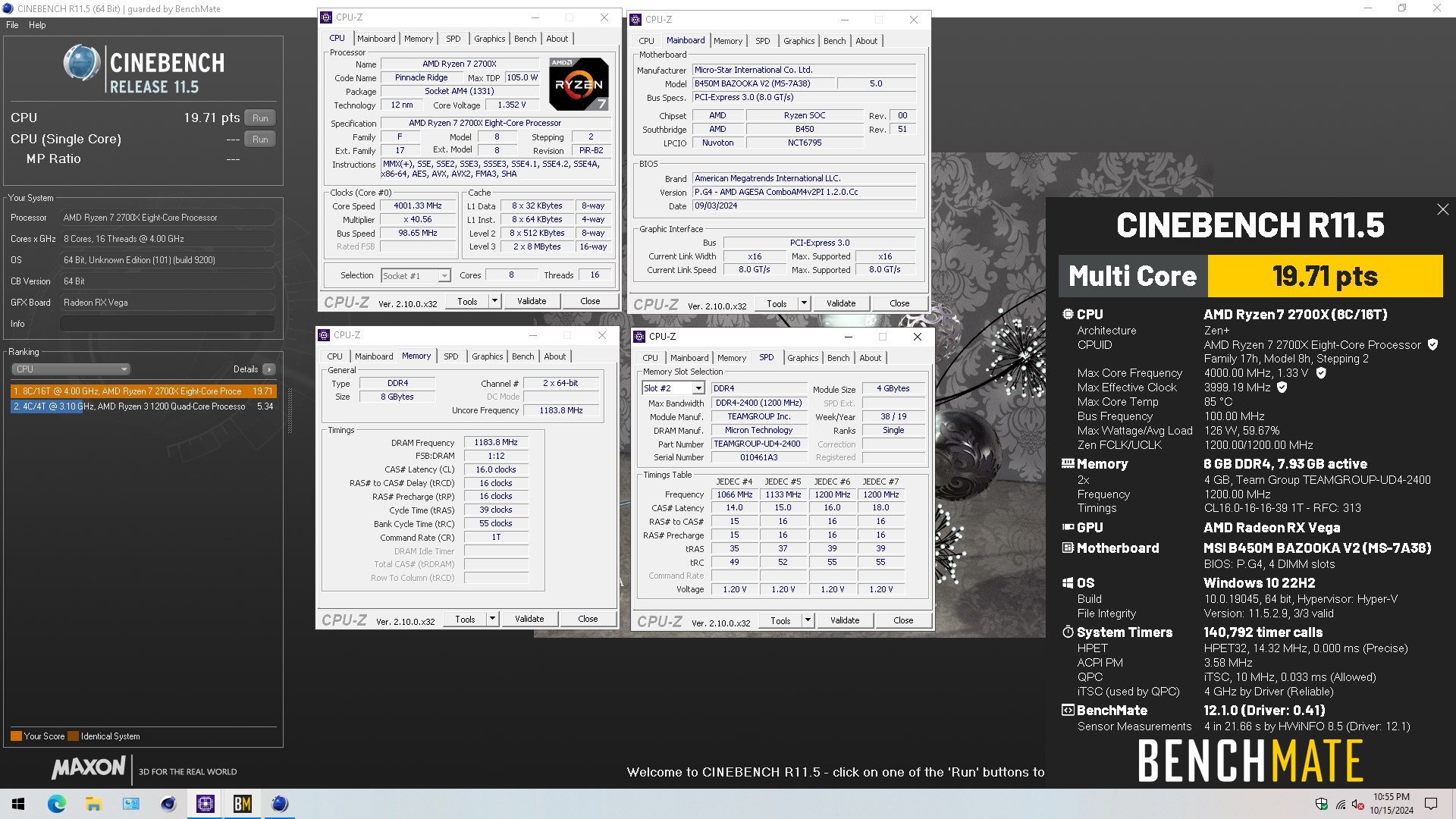
Task: Open the Windows Start menu
Action: [18, 804]
